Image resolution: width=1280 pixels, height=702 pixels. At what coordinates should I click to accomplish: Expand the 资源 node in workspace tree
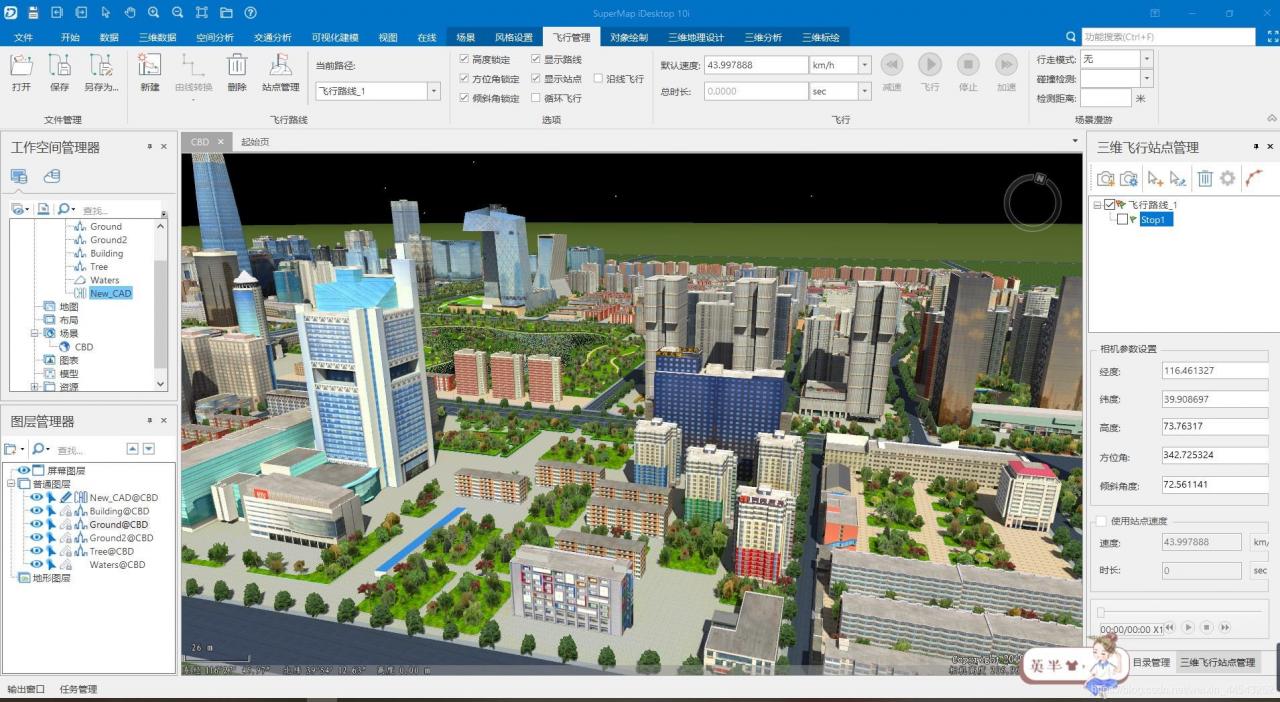(35, 387)
